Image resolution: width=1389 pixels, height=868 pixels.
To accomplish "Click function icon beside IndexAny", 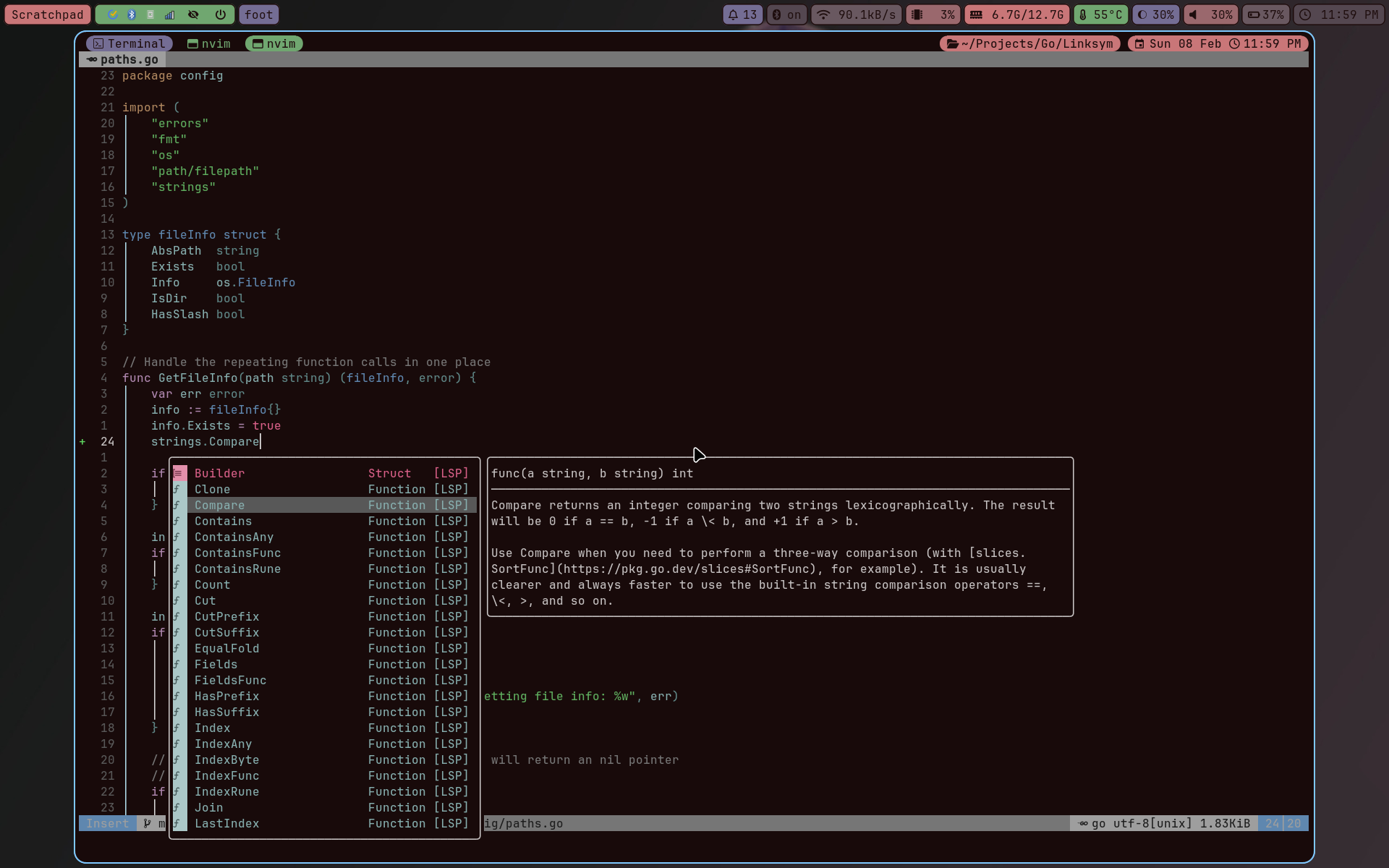I will coord(177,744).
